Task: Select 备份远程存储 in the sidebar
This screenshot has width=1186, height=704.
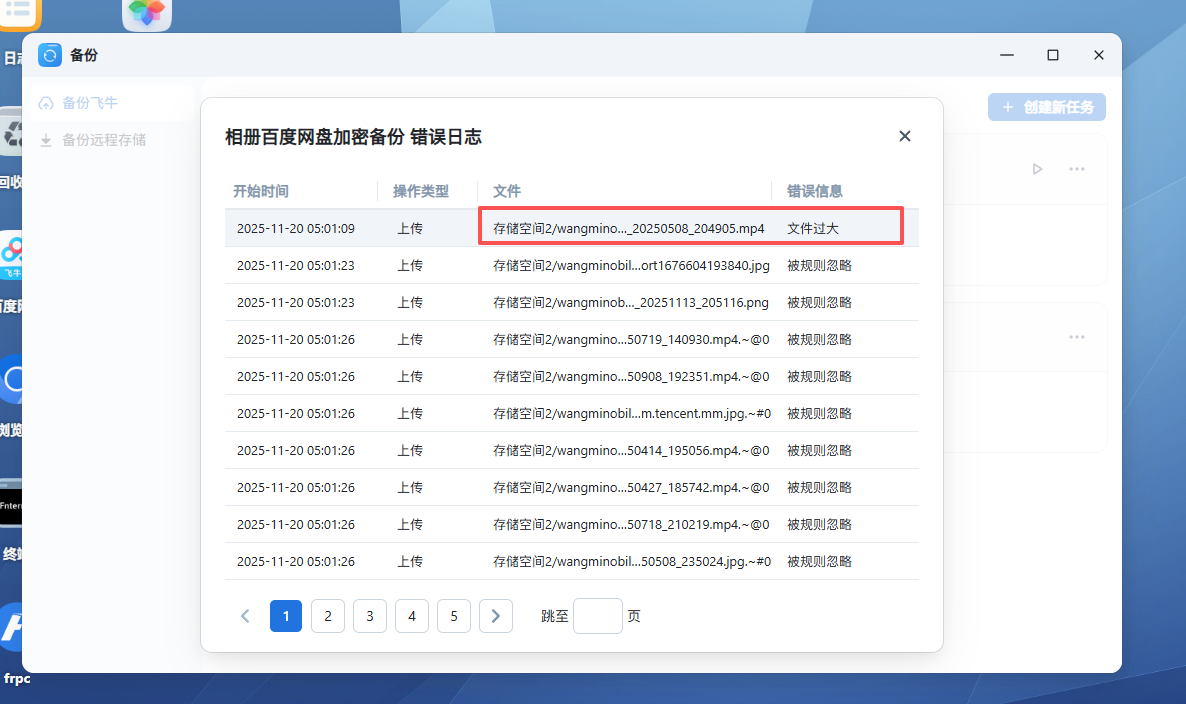Action: tap(103, 140)
